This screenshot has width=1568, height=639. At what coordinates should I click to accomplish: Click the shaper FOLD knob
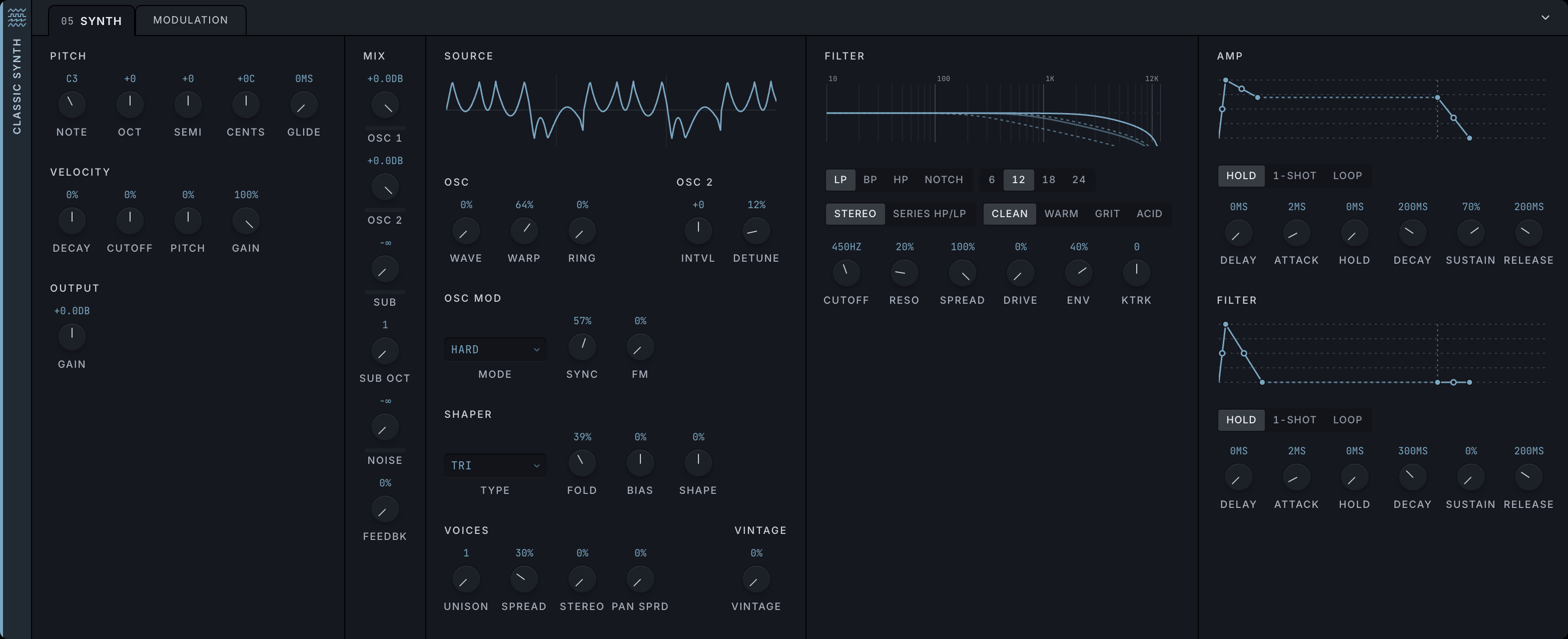582,463
